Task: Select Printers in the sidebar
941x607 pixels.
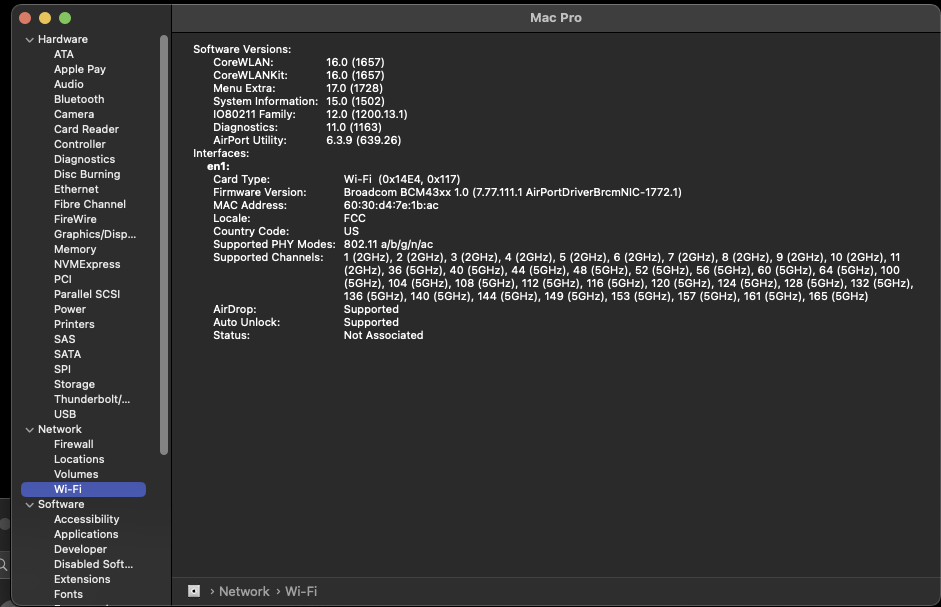Action: [74, 324]
